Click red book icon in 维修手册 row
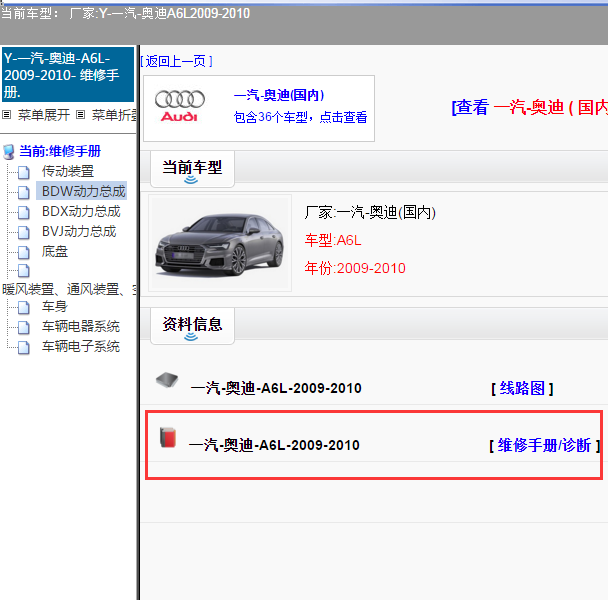 click(x=168, y=437)
